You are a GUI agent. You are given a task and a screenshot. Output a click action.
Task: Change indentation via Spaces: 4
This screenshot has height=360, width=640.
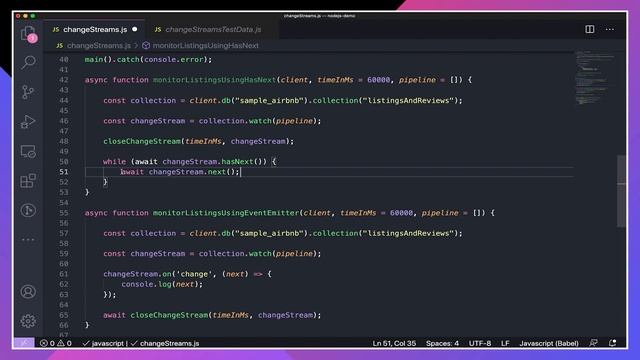(x=442, y=343)
